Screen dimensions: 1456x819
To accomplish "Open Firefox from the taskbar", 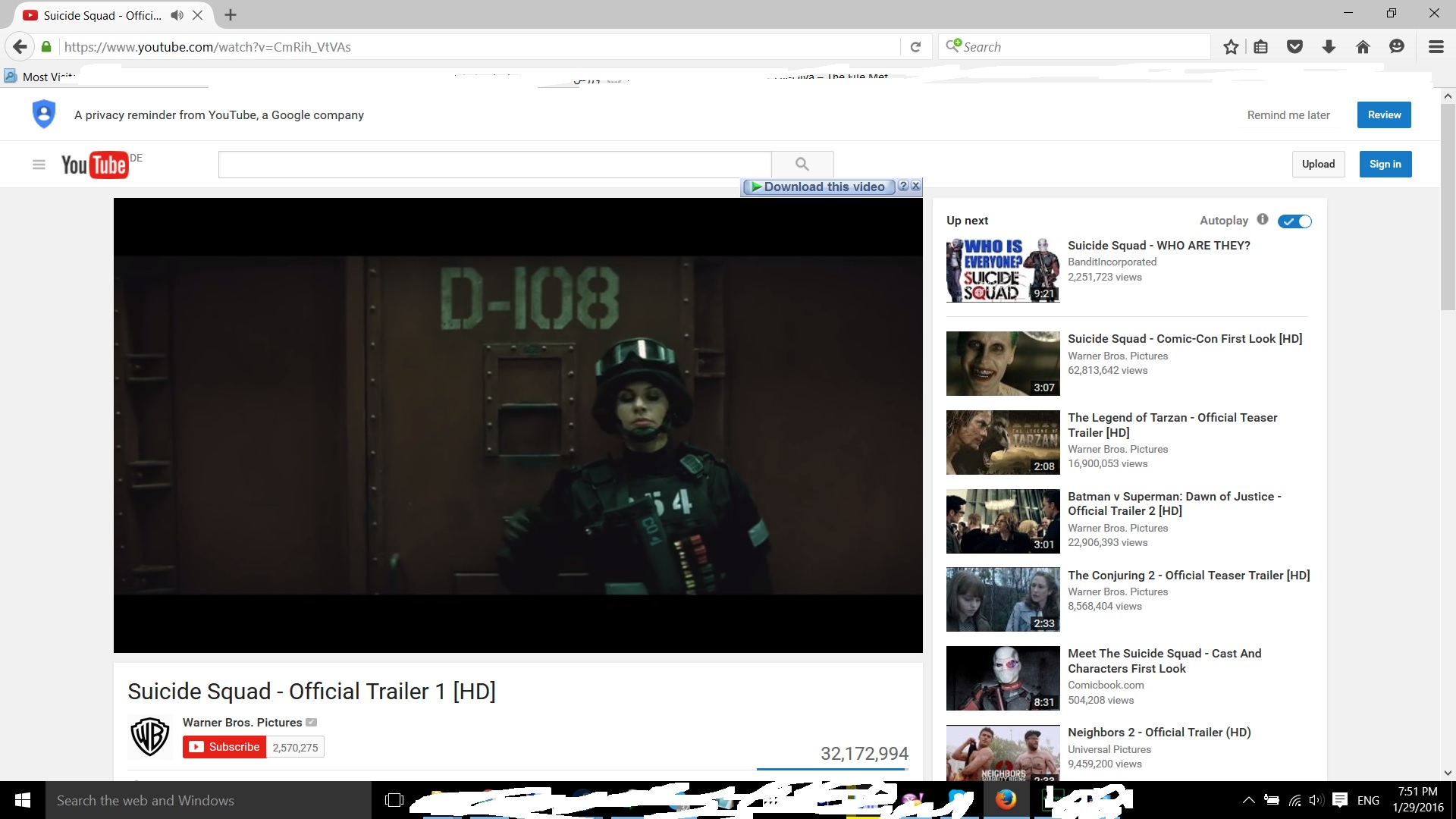I will (x=1006, y=800).
